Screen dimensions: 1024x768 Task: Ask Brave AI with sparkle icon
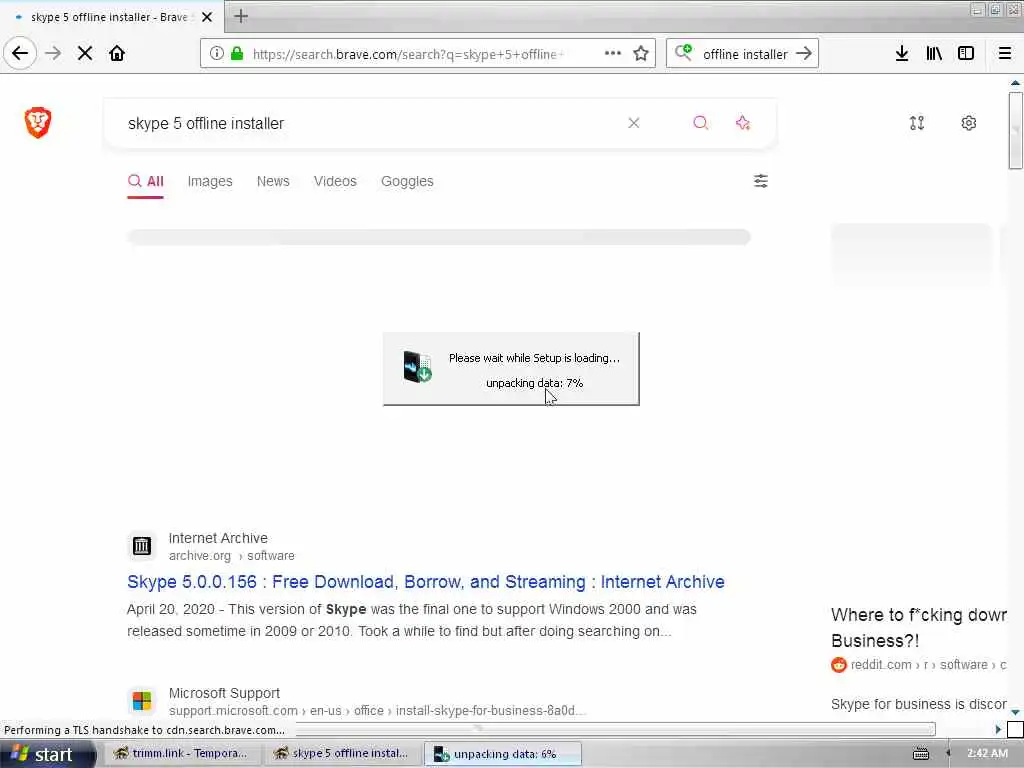click(743, 123)
